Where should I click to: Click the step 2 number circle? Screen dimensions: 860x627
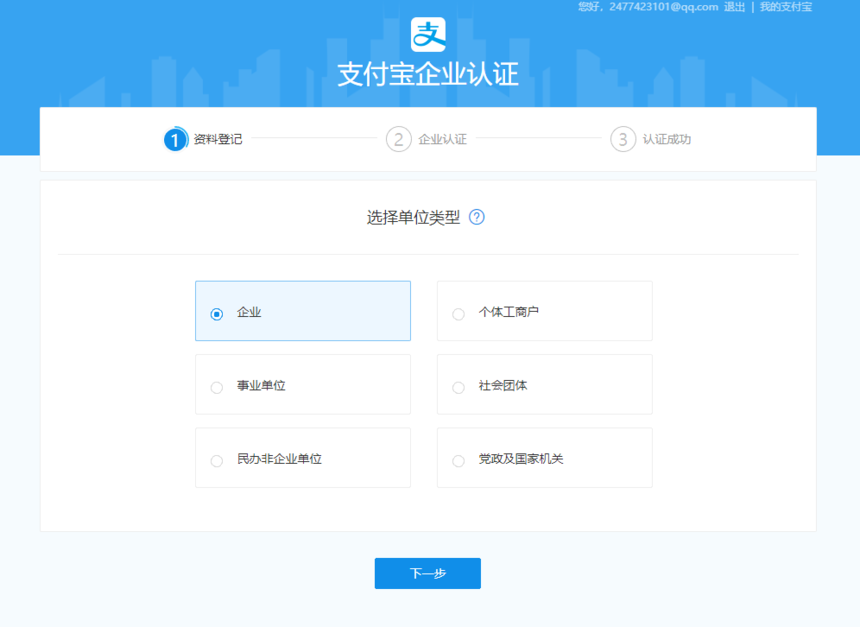coord(399,139)
